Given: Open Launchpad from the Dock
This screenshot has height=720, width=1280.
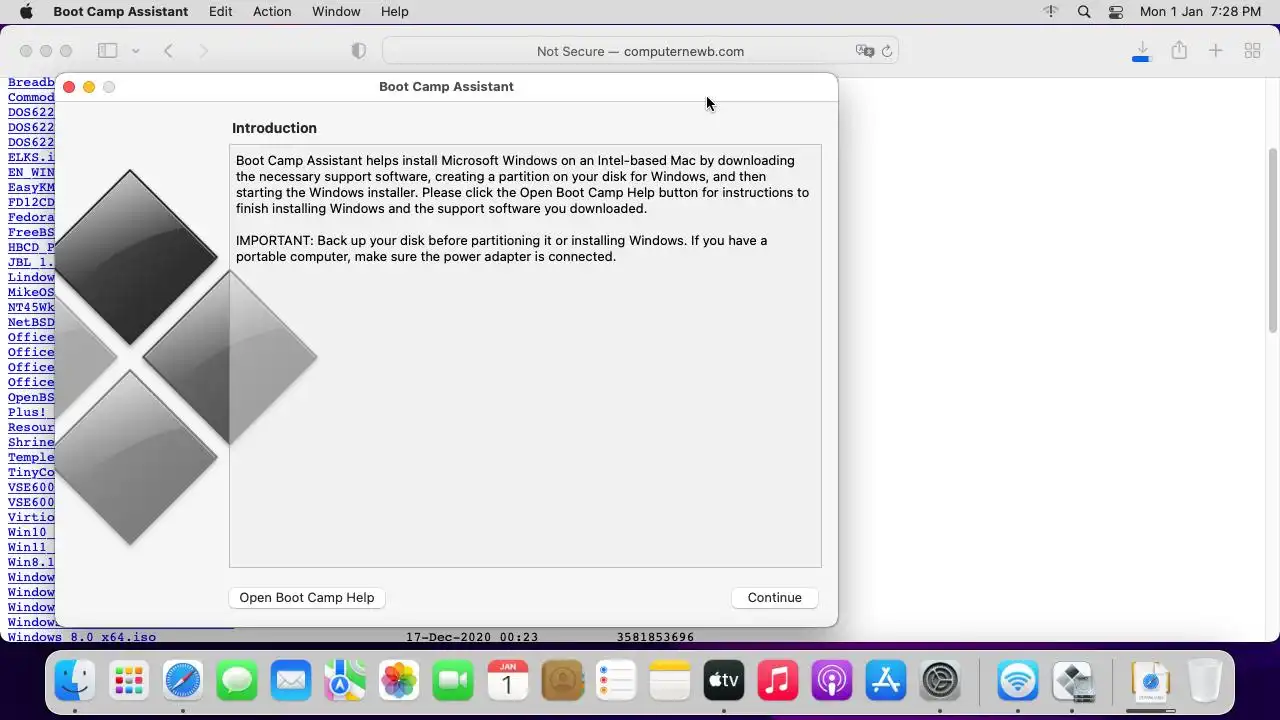Looking at the screenshot, I should pyautogui.click(x=129, y=682).
